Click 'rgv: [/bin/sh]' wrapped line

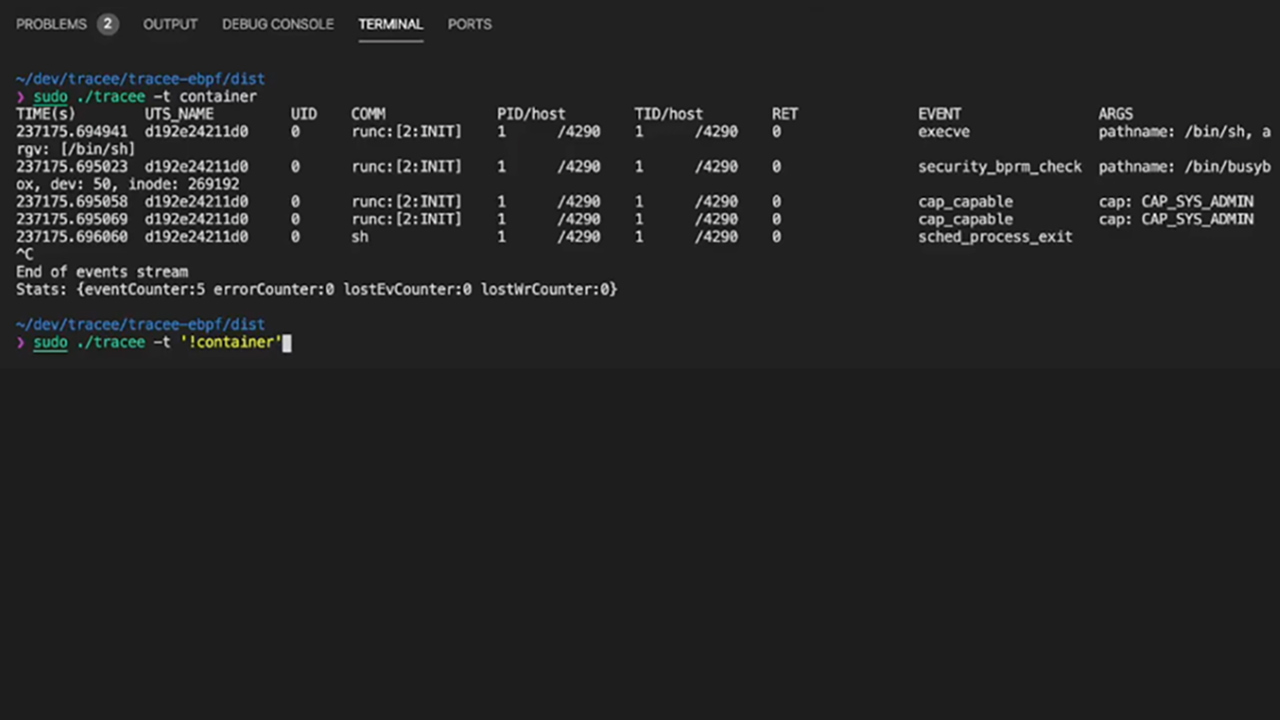tap(75, 149)
